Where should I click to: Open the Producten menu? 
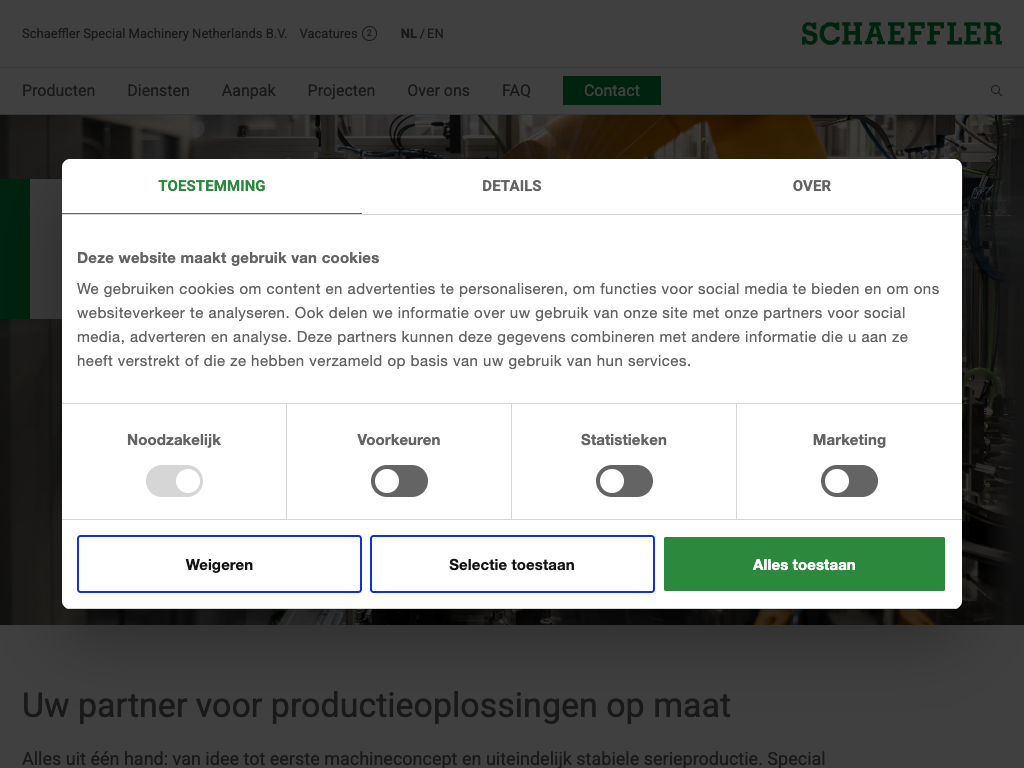pos(59,91)
